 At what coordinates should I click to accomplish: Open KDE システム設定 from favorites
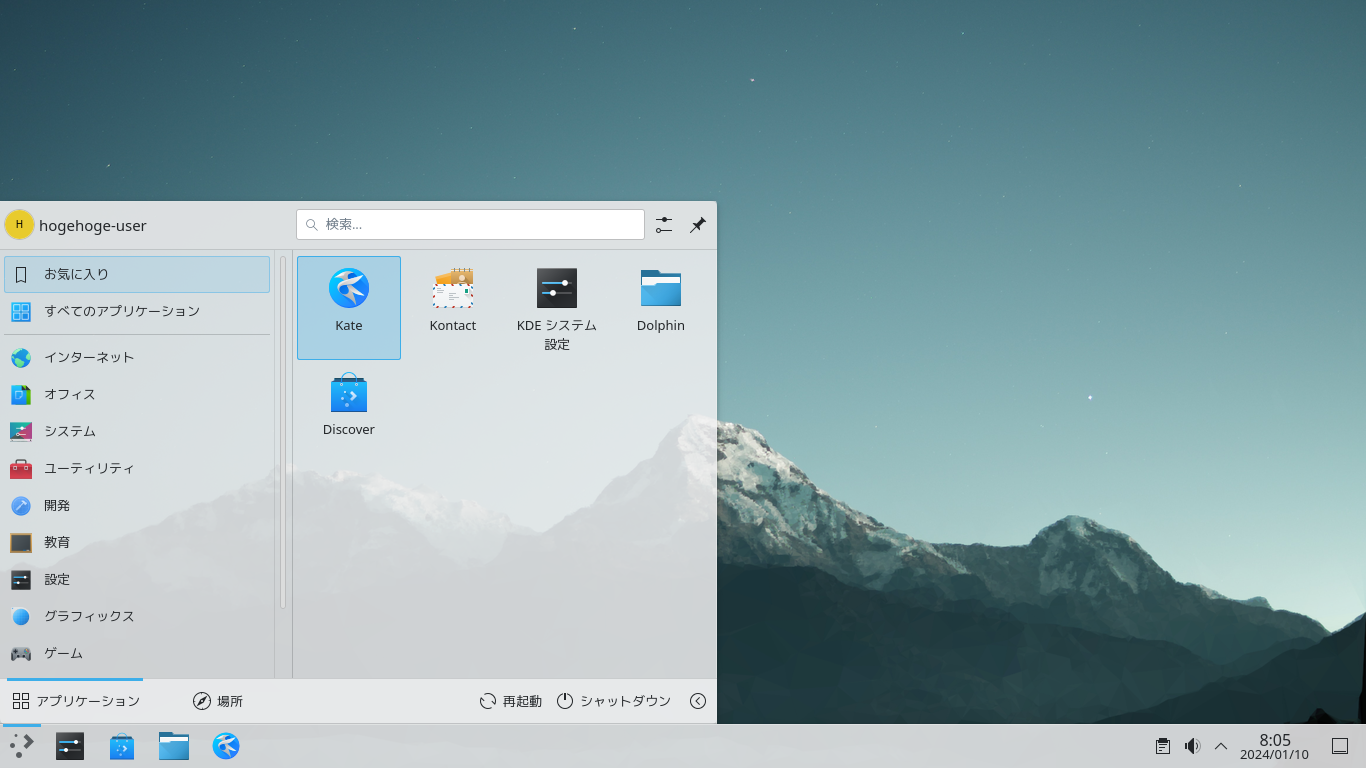(x=557, y=308)
